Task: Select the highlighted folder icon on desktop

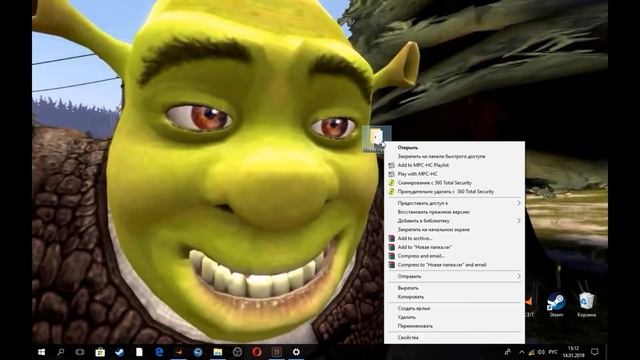Action: [377, 139]
